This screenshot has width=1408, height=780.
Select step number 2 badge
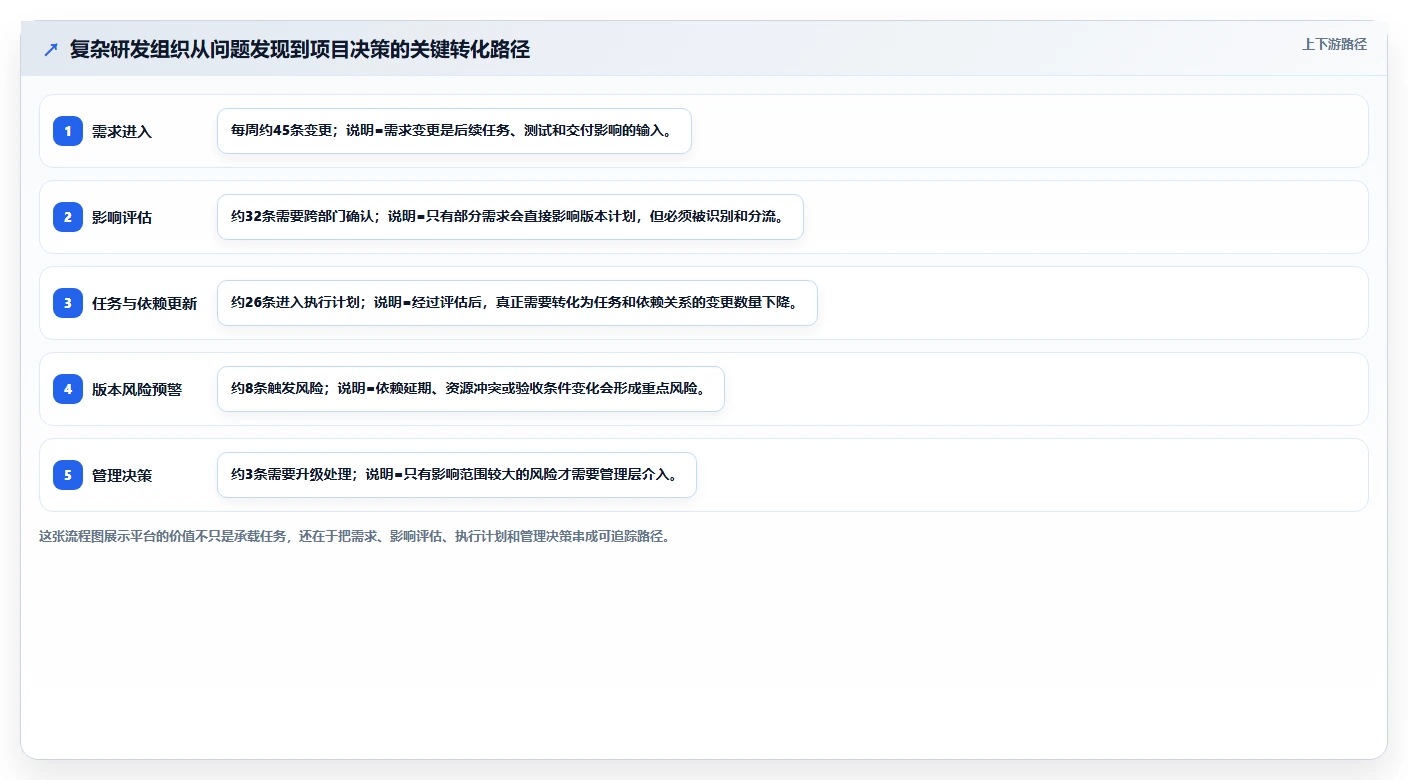(68, 217)
